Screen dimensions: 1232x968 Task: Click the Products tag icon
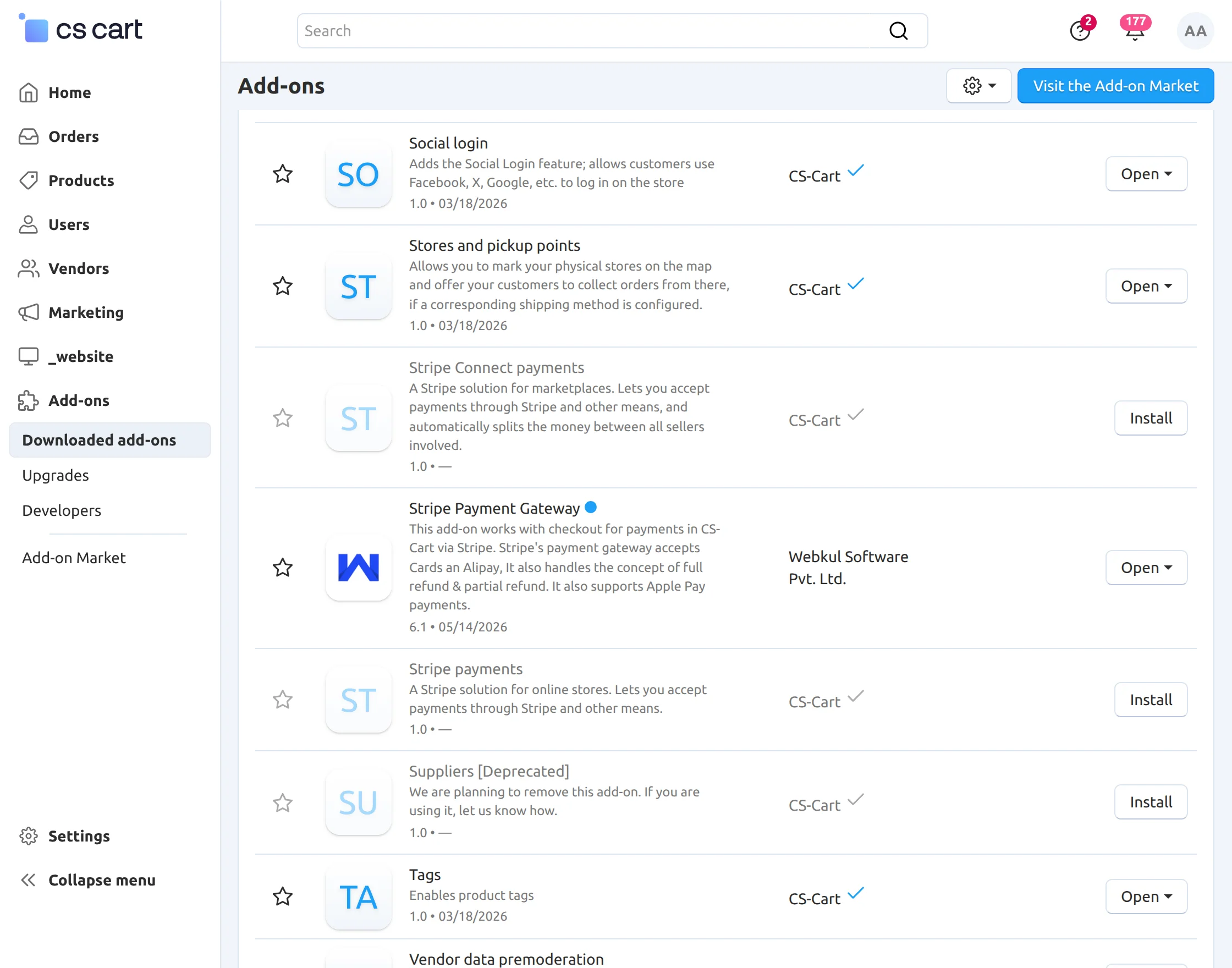(29, 180)
